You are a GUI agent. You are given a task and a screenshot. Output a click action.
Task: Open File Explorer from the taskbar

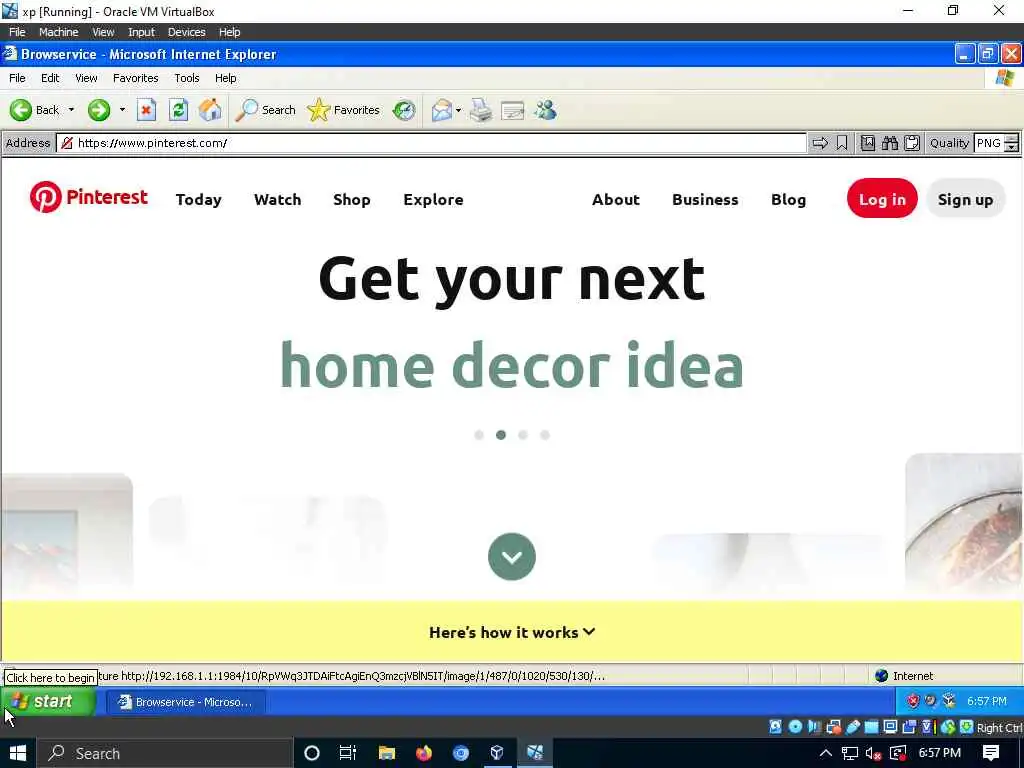pyautogui.click(x=387, y=753)
